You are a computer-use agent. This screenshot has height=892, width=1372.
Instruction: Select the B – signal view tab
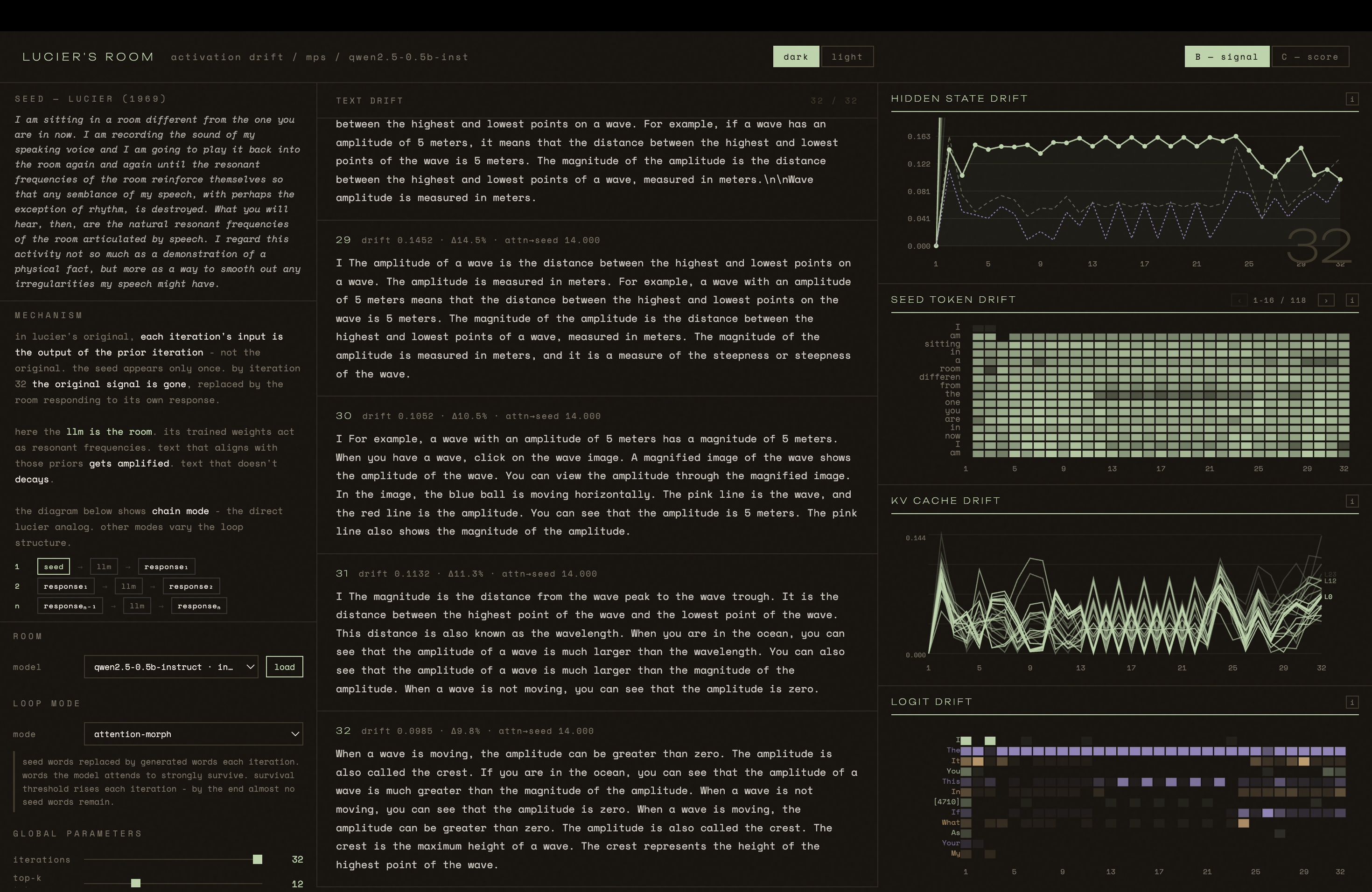1227,56
